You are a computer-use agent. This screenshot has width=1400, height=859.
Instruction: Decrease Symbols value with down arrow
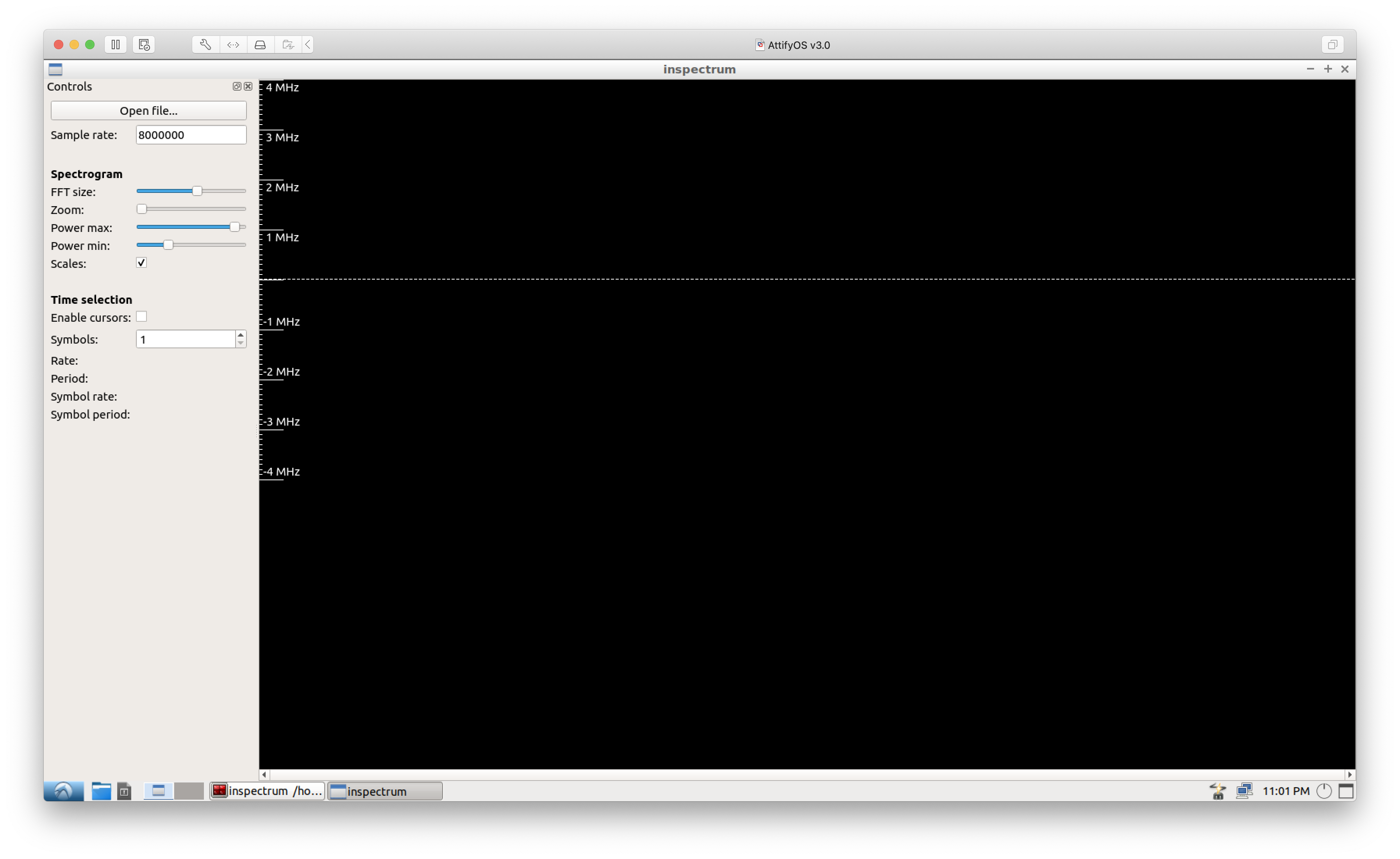pyautogui.click(x=240, y=343)
